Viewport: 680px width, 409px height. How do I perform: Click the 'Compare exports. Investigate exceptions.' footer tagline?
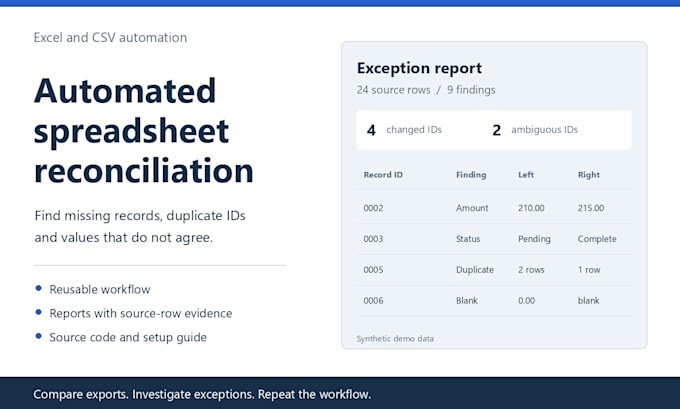(144, 394)
